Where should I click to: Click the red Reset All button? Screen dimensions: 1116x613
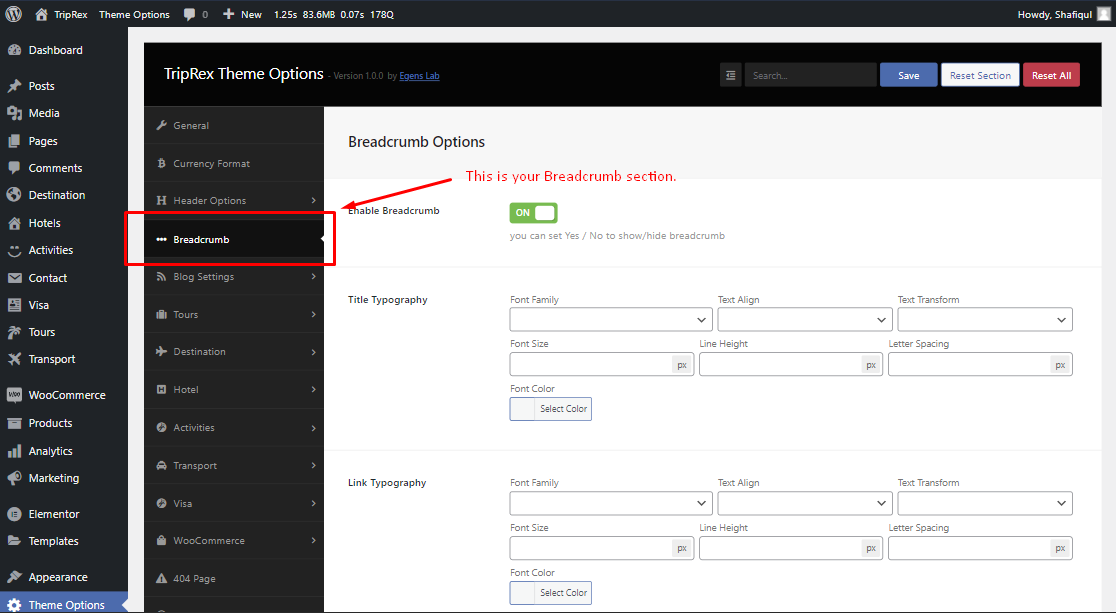1051,75
